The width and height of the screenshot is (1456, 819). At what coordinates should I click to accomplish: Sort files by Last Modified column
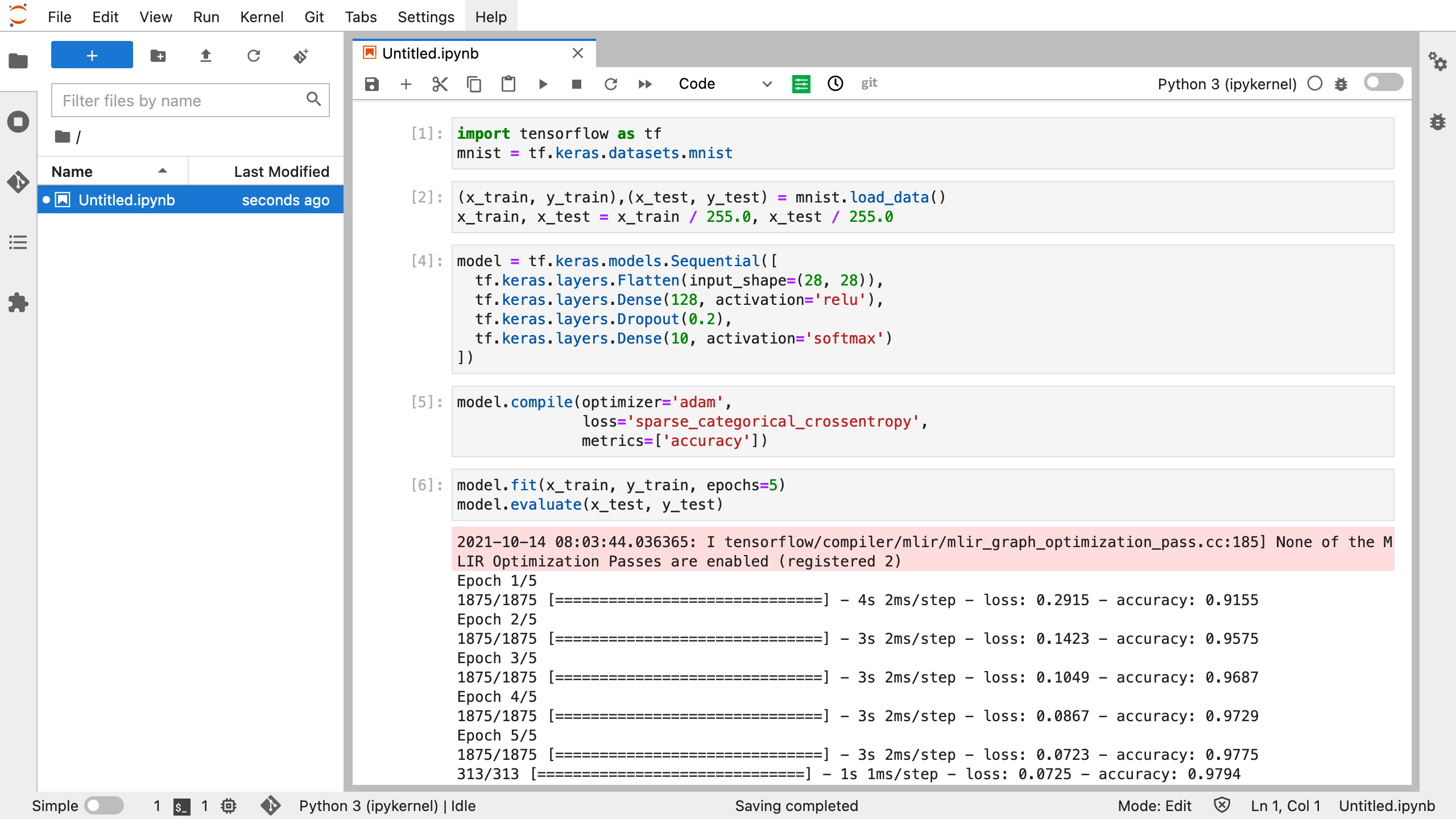pos(266,172)
